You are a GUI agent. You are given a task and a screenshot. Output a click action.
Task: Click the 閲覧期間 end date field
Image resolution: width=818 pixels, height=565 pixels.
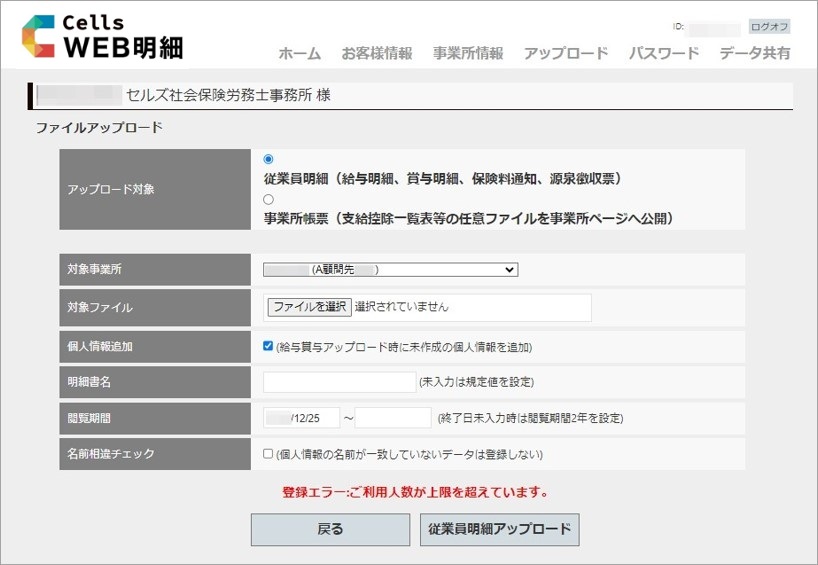392,417
